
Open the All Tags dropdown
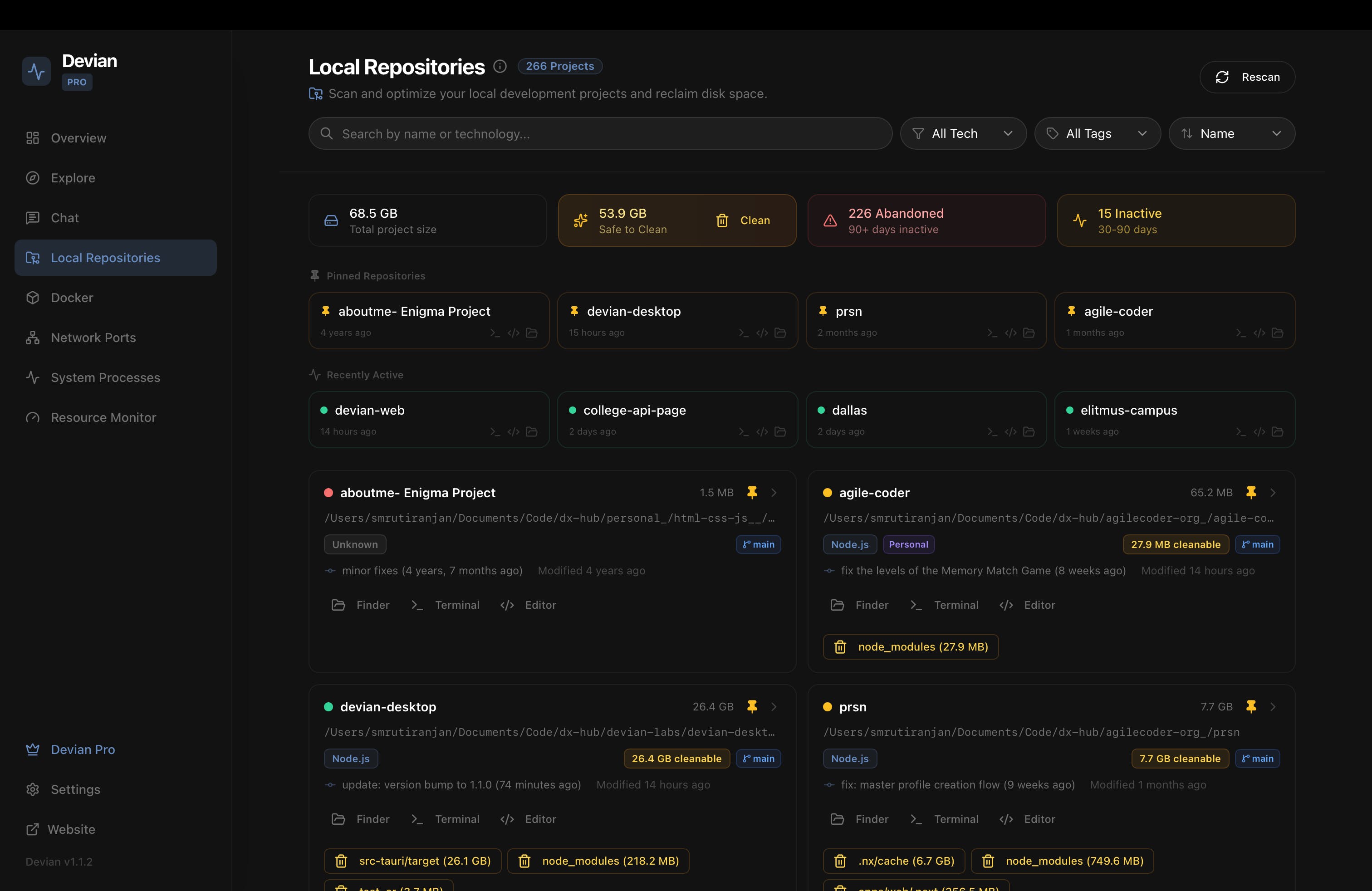(x=1097, y=134)
